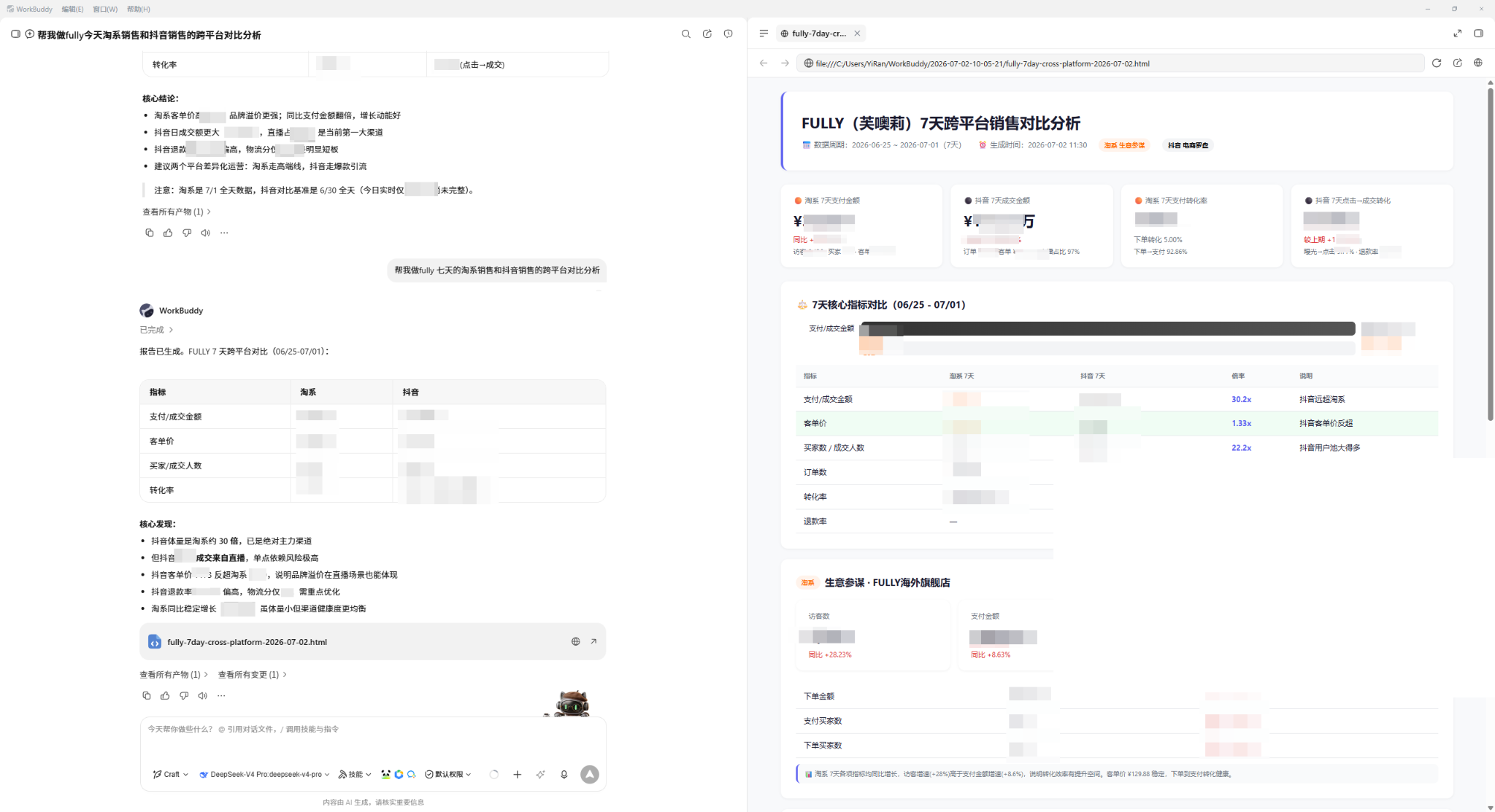Close the fully-7day-cr... preview tab

(x=858, y=34)
